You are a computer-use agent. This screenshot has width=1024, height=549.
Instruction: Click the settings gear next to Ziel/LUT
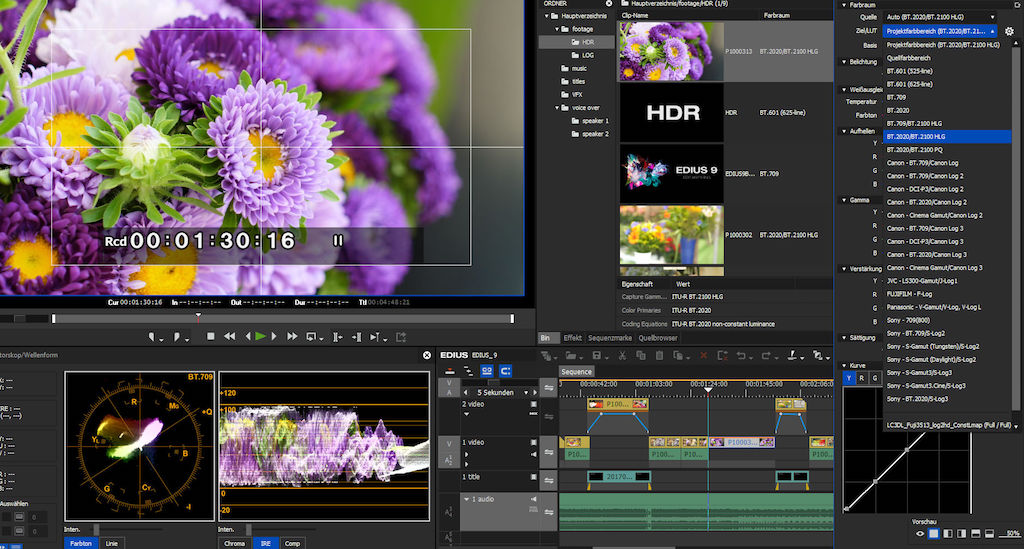[x=1009, y=31]
